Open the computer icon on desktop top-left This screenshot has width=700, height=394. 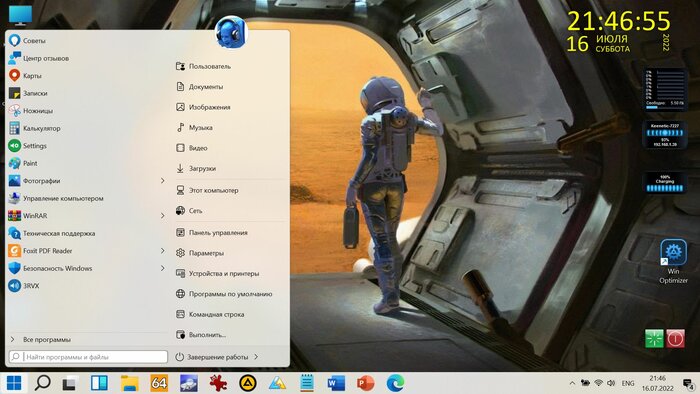[x=20, y=15]
